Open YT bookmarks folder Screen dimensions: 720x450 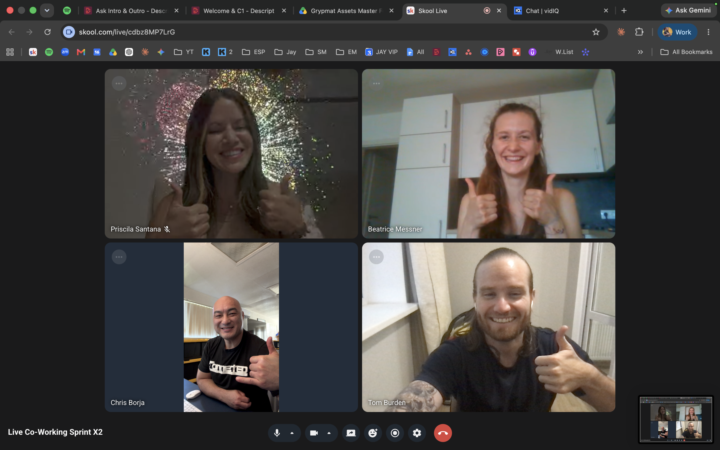click(184, 52)
